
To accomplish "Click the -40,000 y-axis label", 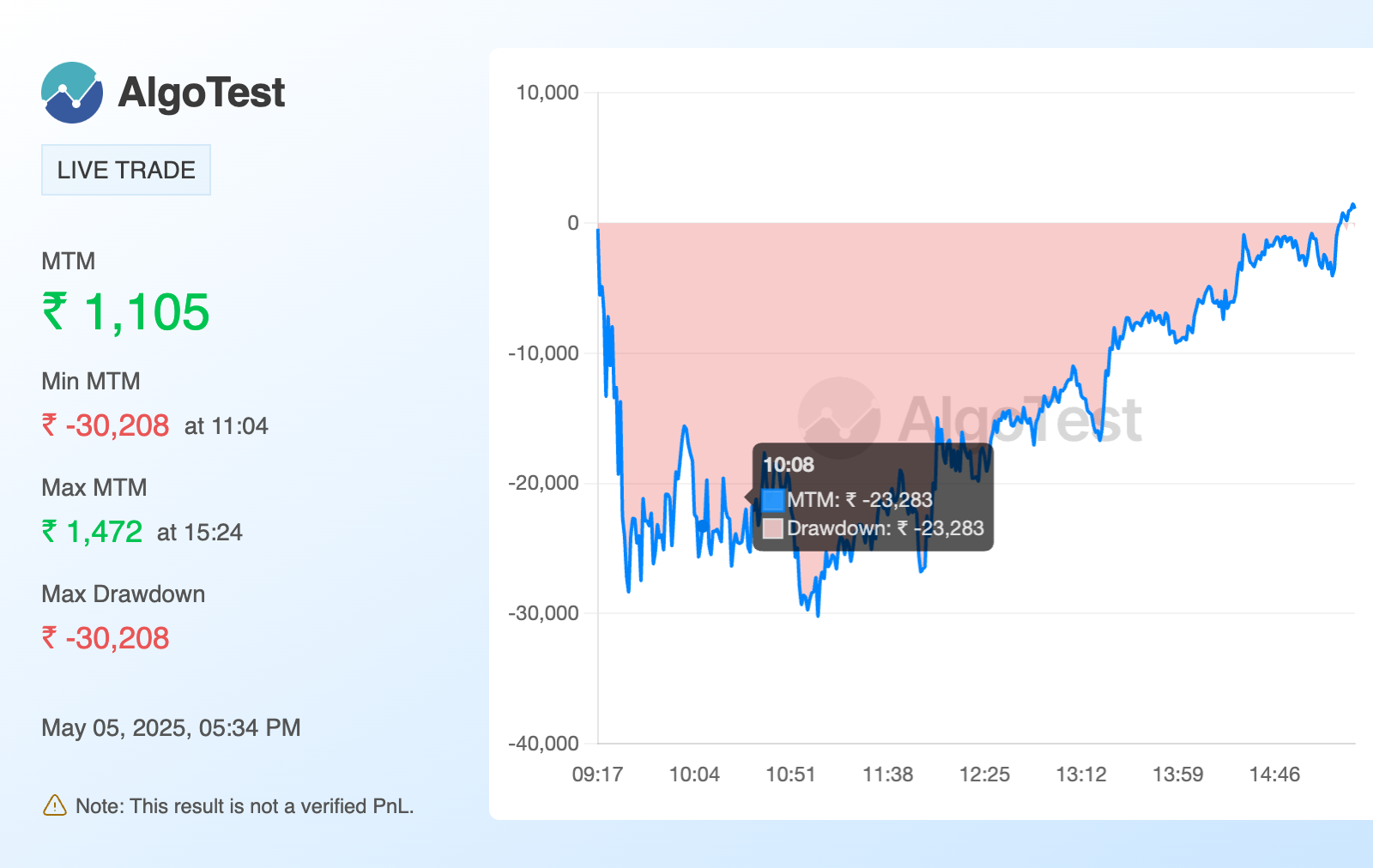I will pyautogui.click(x=543, y=744).
